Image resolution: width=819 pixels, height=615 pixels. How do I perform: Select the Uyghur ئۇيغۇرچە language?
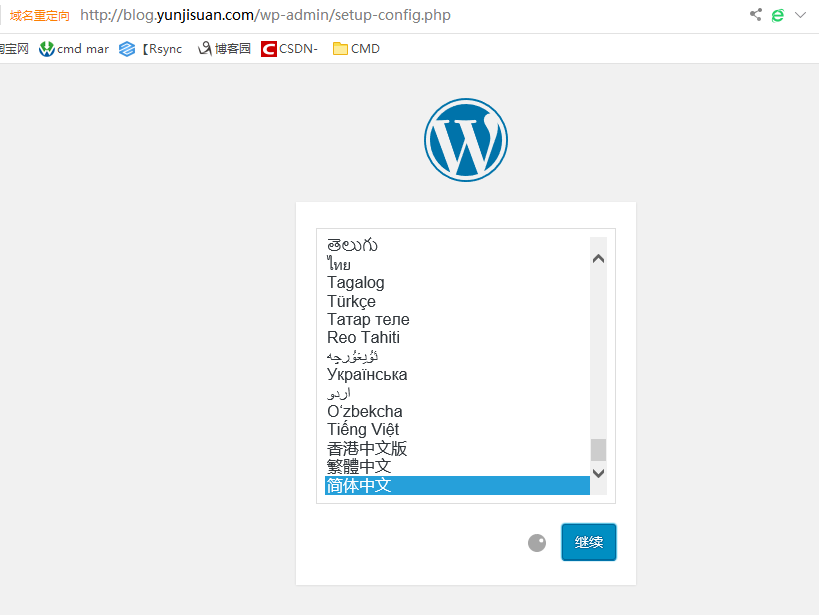(457, 356)
